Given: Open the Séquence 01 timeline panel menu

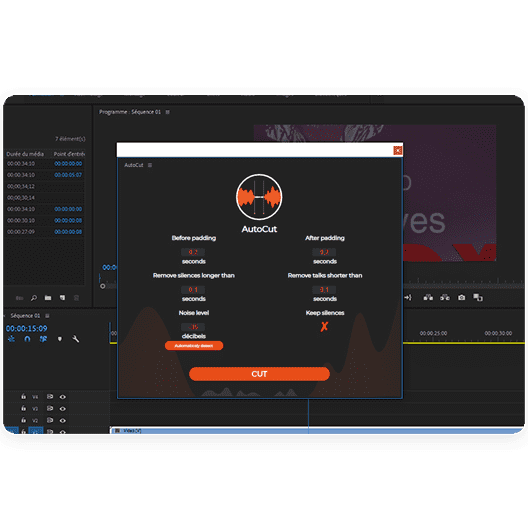Looking at the screenshot, I should [x=47, y=316].
